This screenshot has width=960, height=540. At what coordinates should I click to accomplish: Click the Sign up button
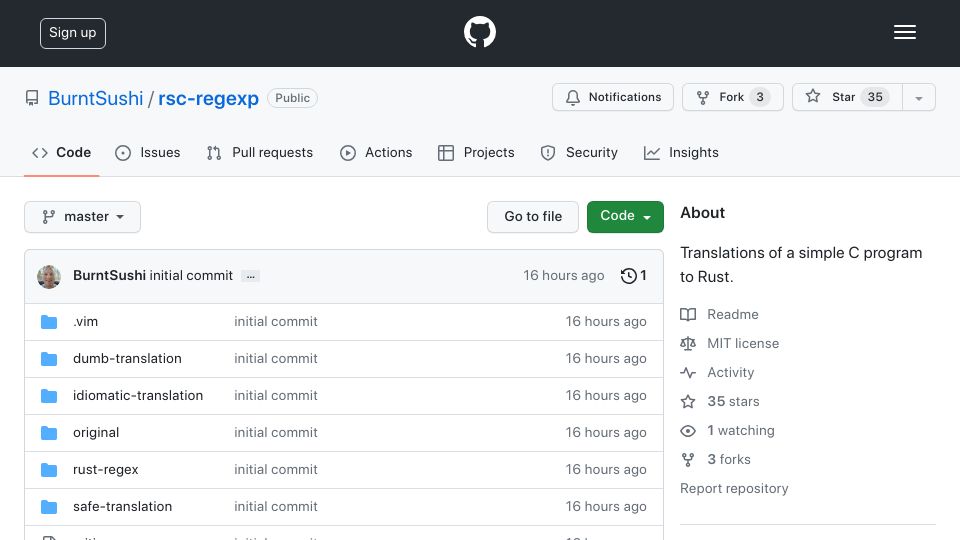[73, 33]
